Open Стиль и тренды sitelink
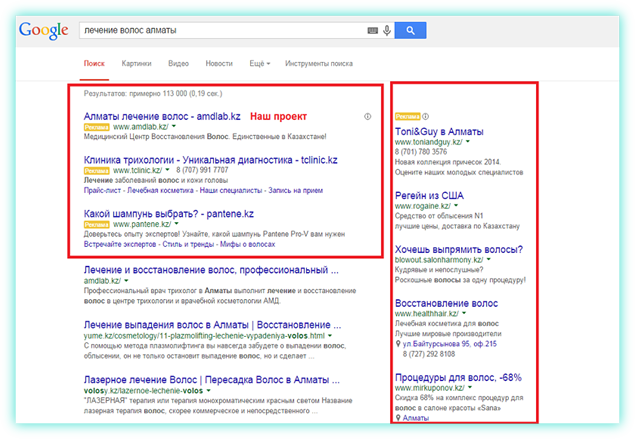 (188, 244)
